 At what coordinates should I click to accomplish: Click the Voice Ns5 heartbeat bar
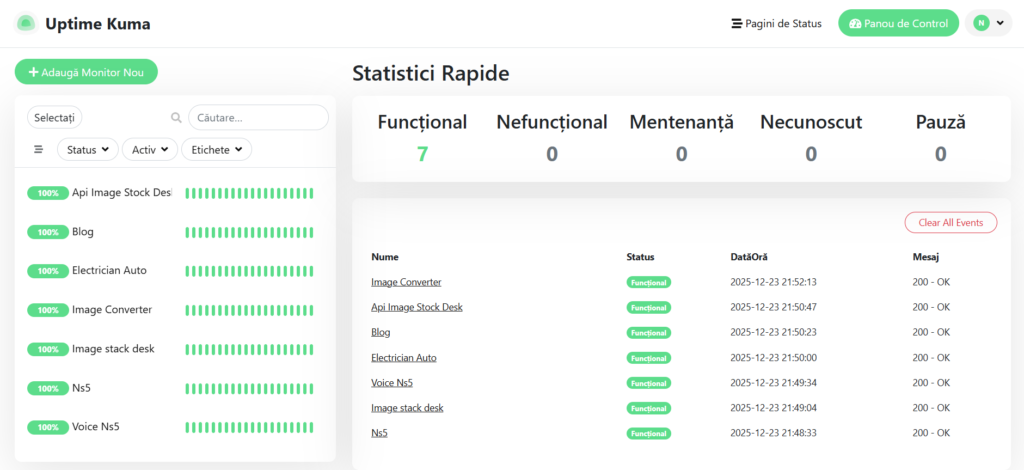point(249,428)
